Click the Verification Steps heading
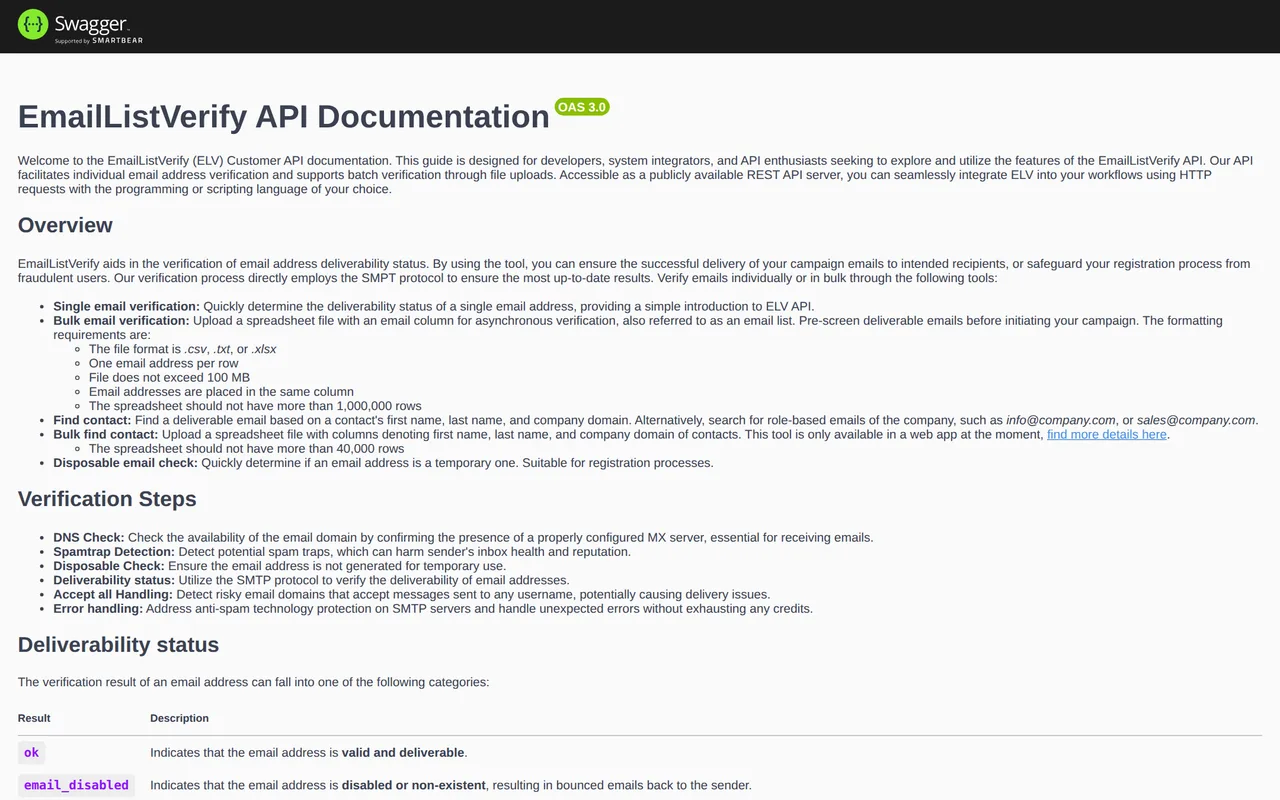Viewport: 1280px width, 800px height. click(107, 499)
